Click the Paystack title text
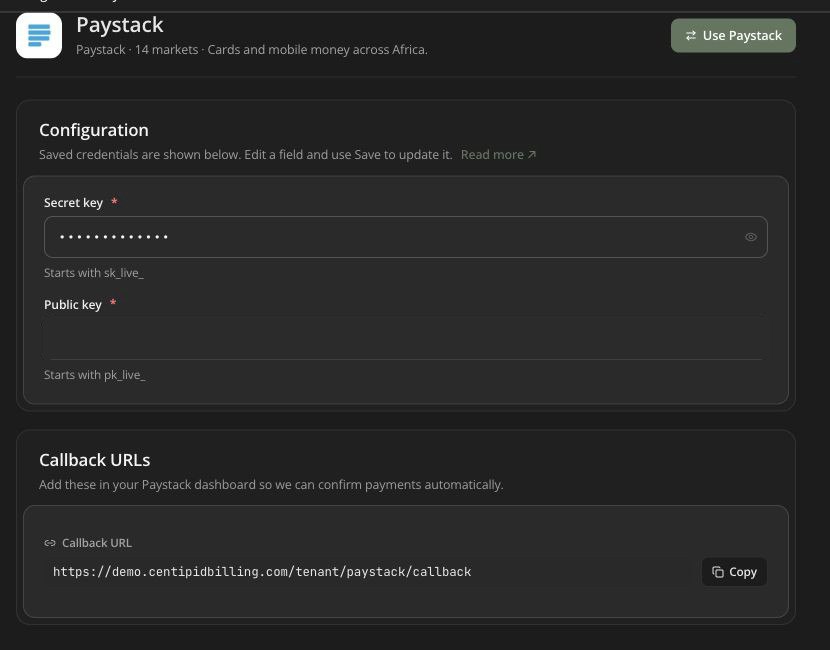The height and width of the screenshot is (650, 830). (120, 25)
